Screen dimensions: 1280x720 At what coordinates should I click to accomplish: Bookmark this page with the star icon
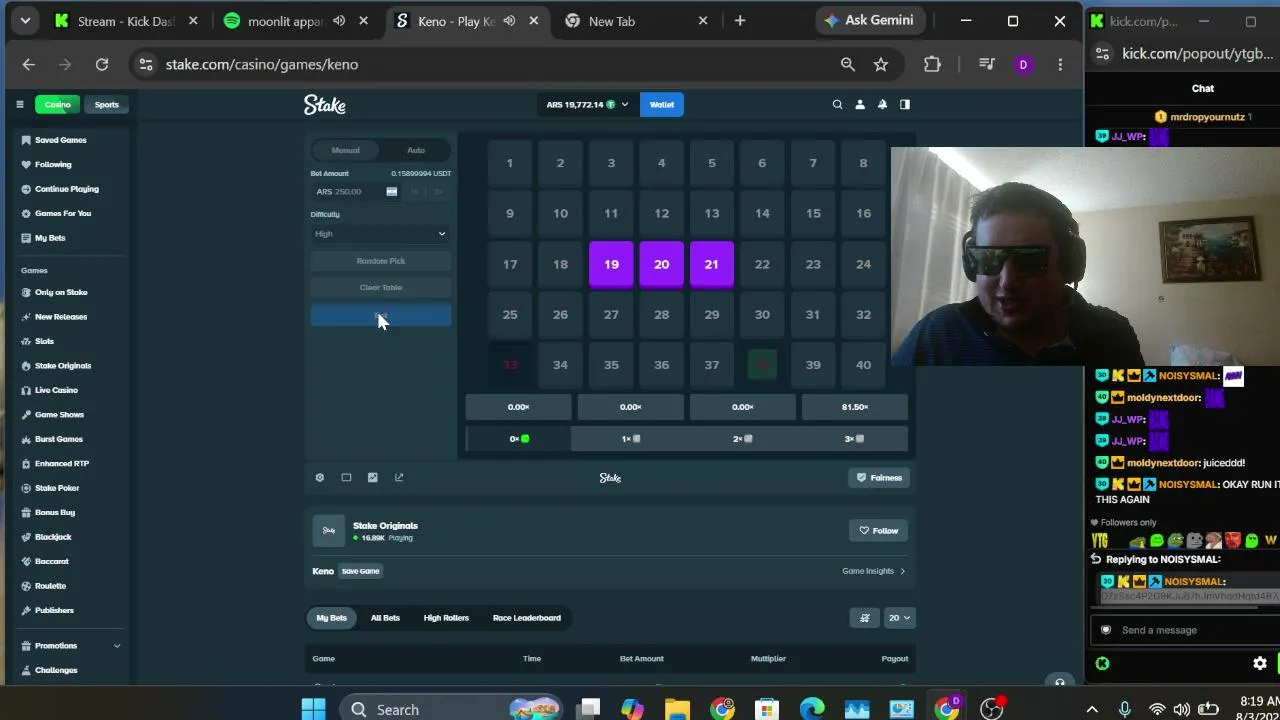coord(881,64)
